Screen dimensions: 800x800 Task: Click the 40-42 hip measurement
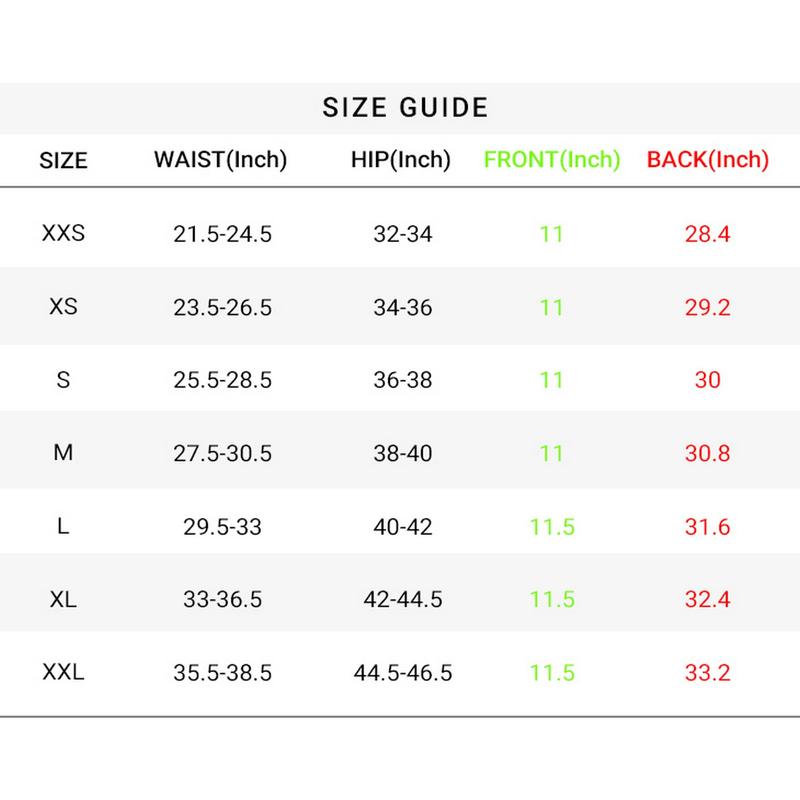[401, 526]
